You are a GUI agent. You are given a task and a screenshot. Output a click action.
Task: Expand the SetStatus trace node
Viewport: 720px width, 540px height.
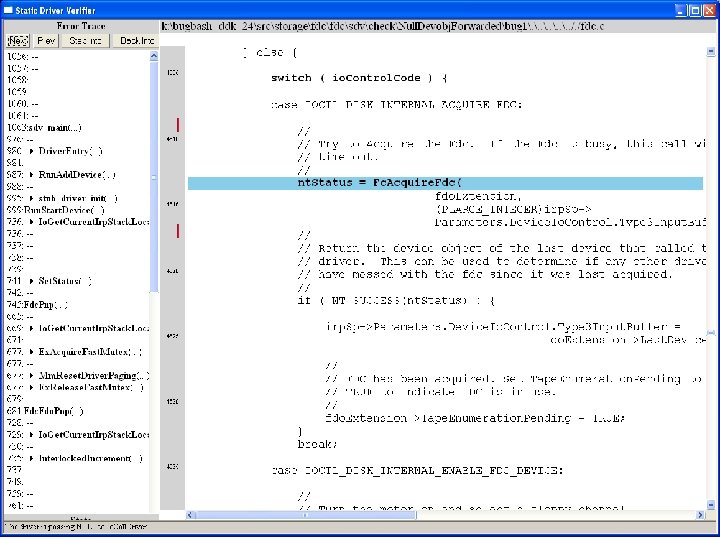click(x=31, y=281)
